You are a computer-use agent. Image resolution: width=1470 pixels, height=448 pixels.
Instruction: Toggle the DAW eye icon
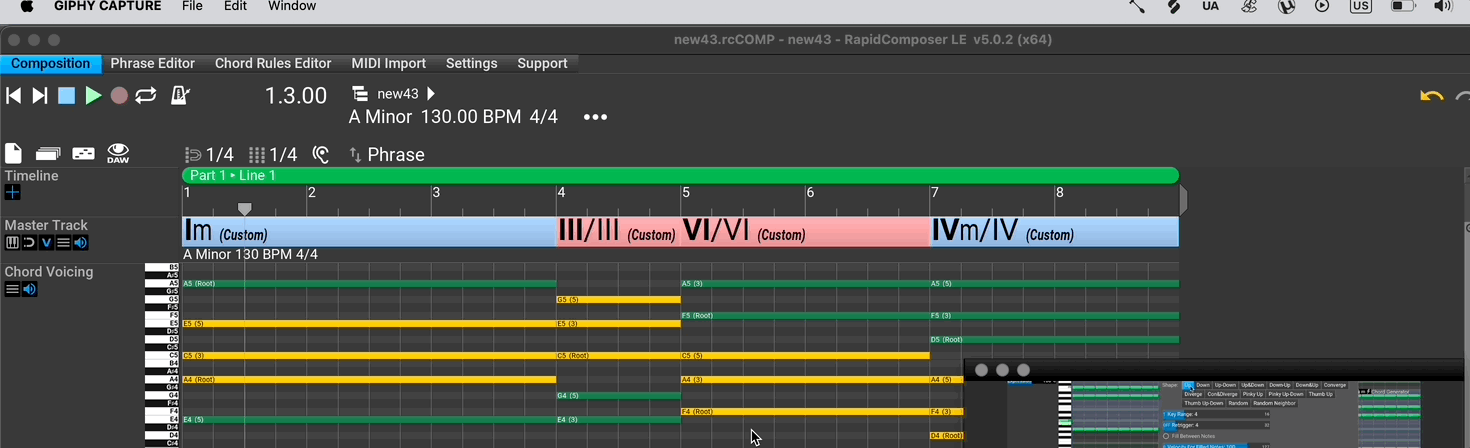(x=118, y=153)
